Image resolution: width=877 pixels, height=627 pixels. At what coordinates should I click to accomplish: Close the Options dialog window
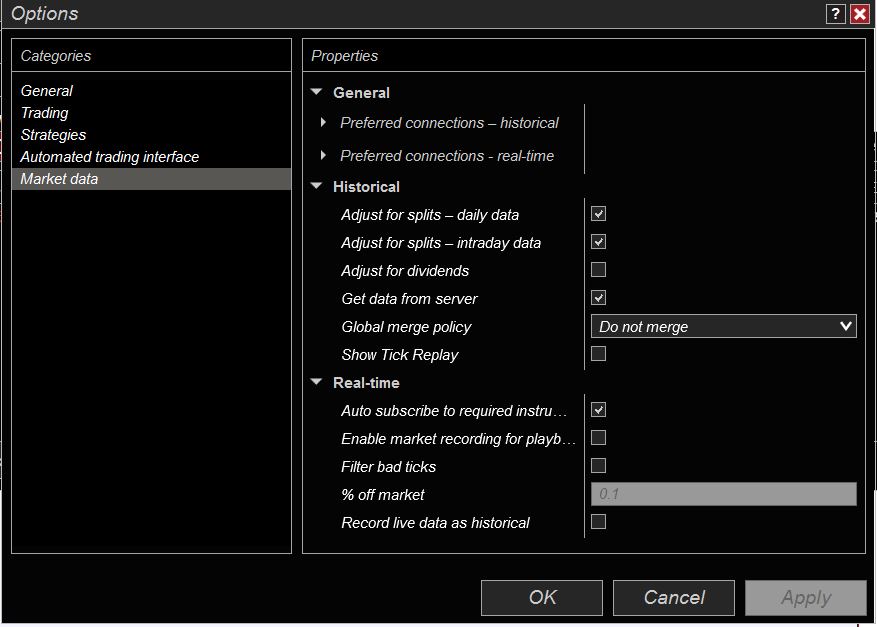pos(859,14)
